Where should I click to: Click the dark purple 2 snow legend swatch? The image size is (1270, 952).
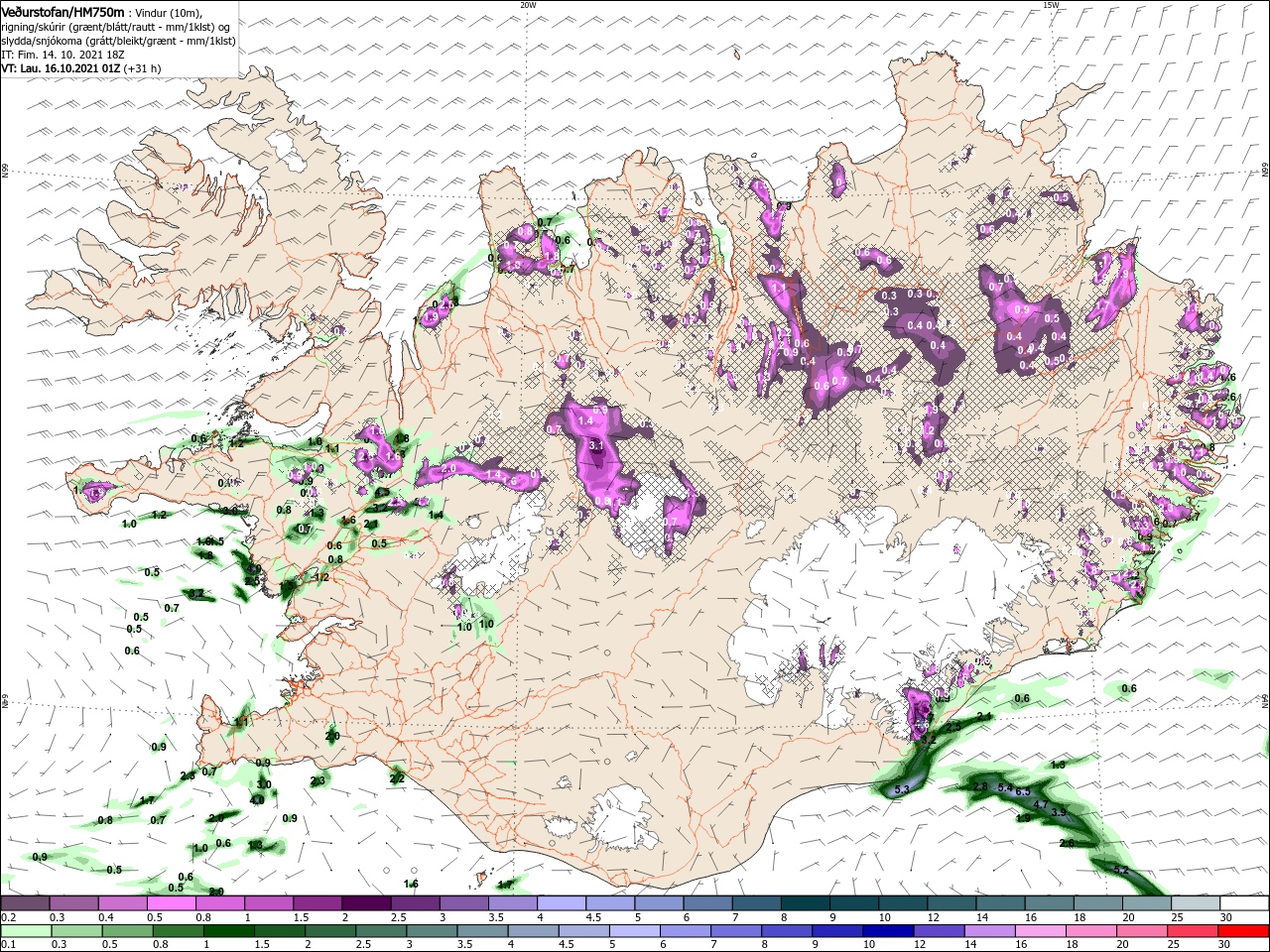(366, 903)
